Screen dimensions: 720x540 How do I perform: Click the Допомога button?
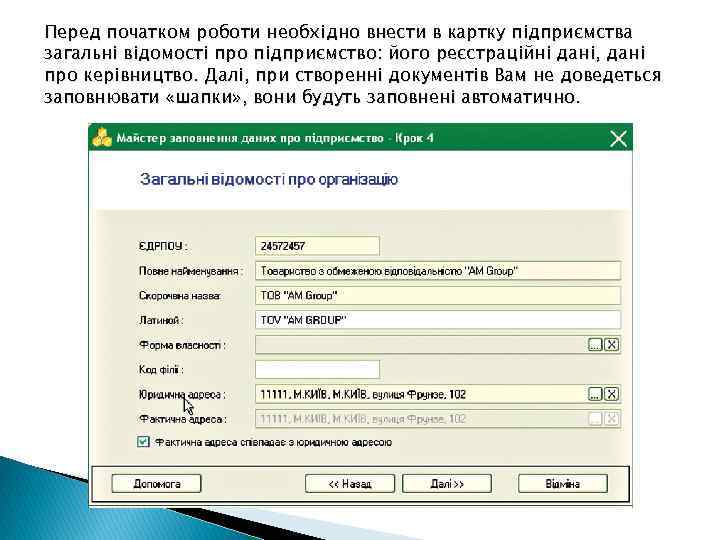click(x=156, y=484)
